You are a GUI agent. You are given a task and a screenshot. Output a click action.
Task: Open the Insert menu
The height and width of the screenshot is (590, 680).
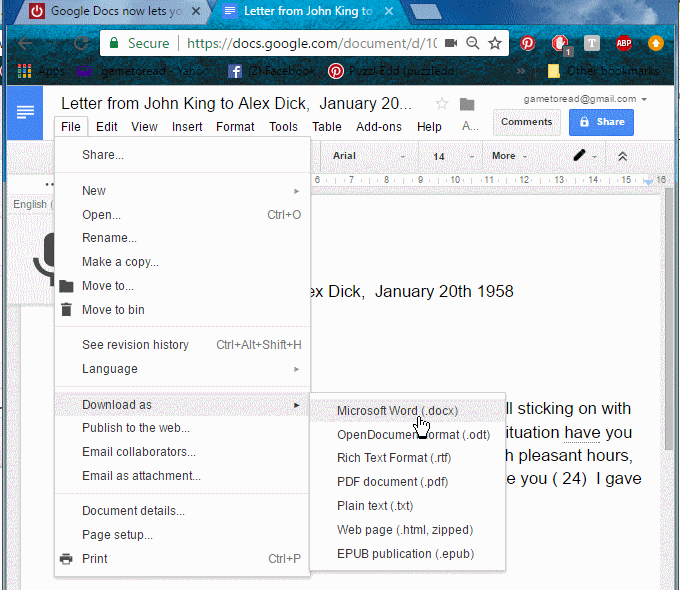(187, 127)
